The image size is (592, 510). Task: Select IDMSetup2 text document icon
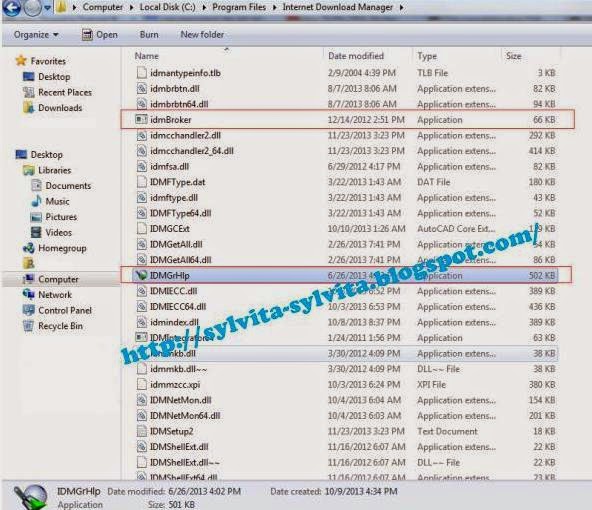pyautogui.click(x=141, y=431)
